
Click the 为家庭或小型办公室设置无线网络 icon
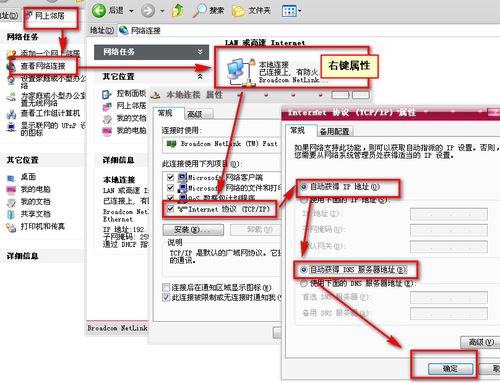point(11,98)
